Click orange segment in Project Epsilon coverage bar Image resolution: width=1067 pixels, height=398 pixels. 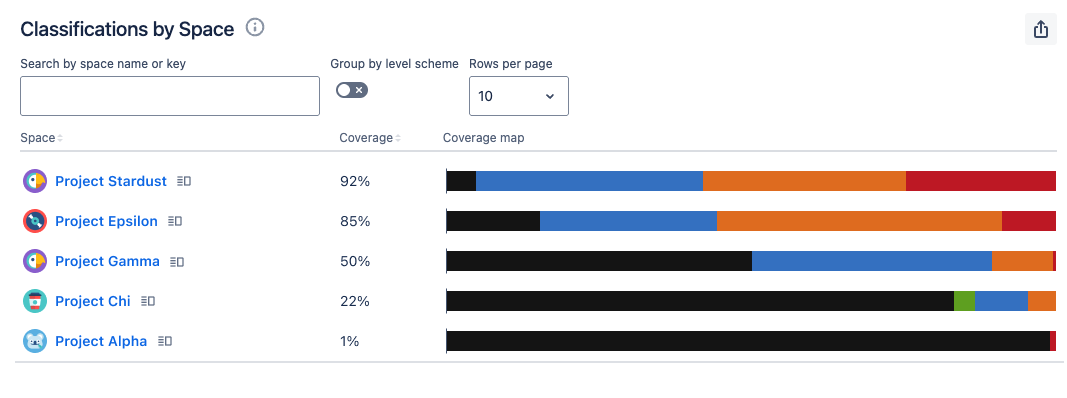[x=859, y=221]
